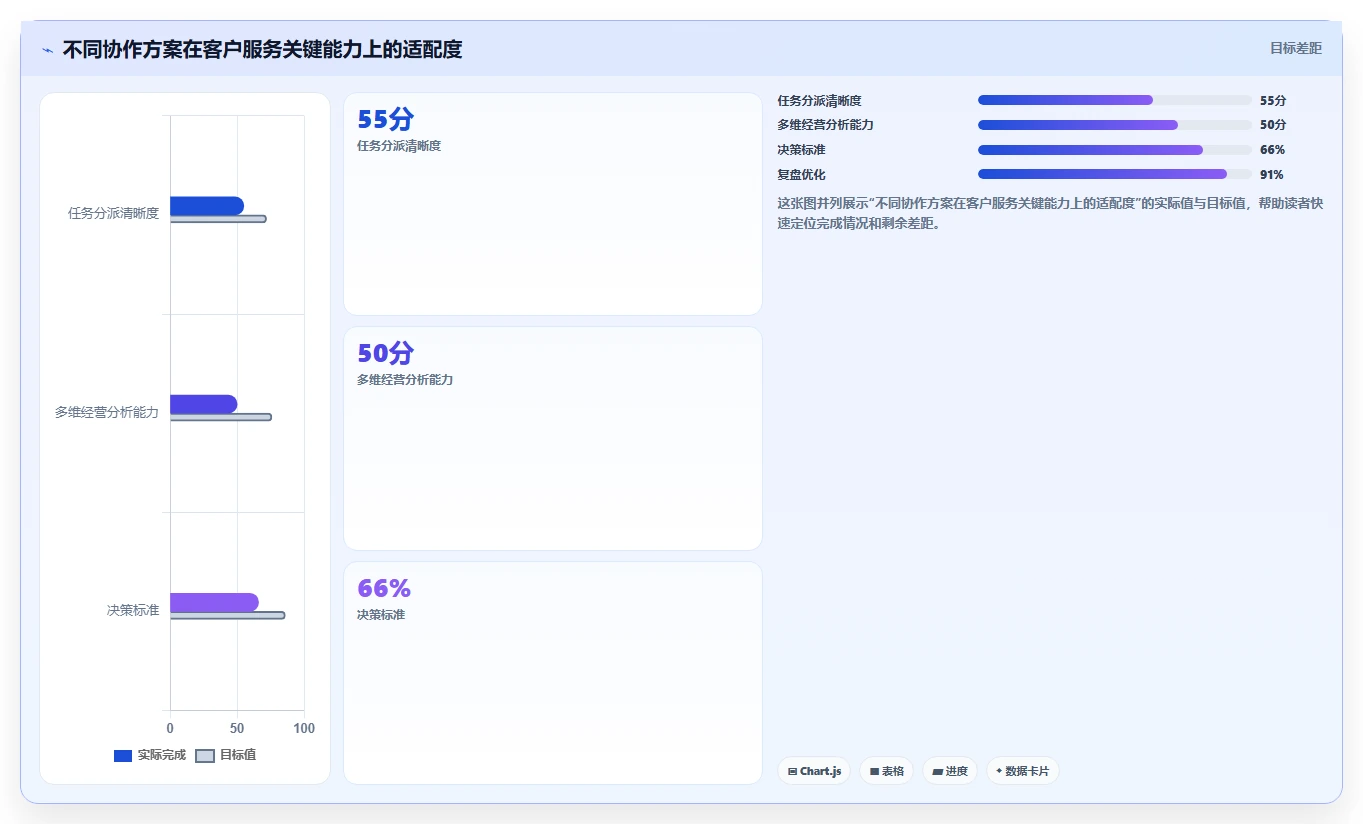Click the chart title 不同协作方案在客户服务关键能力上的适配度
The image size is (1363, 824).
point(262,49)
